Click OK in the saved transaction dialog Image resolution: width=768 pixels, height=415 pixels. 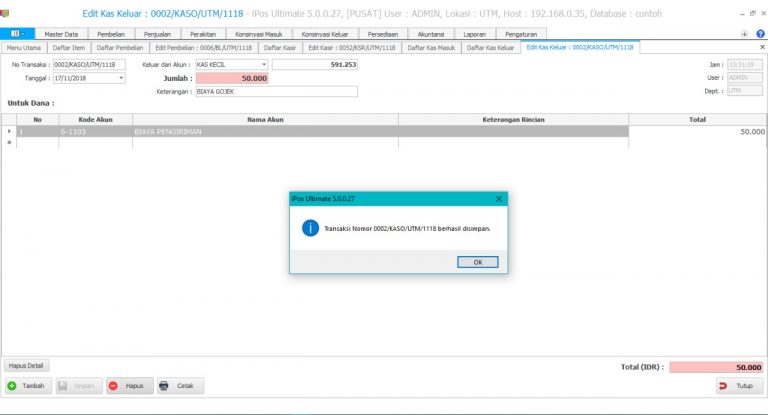tap(478, 262)
